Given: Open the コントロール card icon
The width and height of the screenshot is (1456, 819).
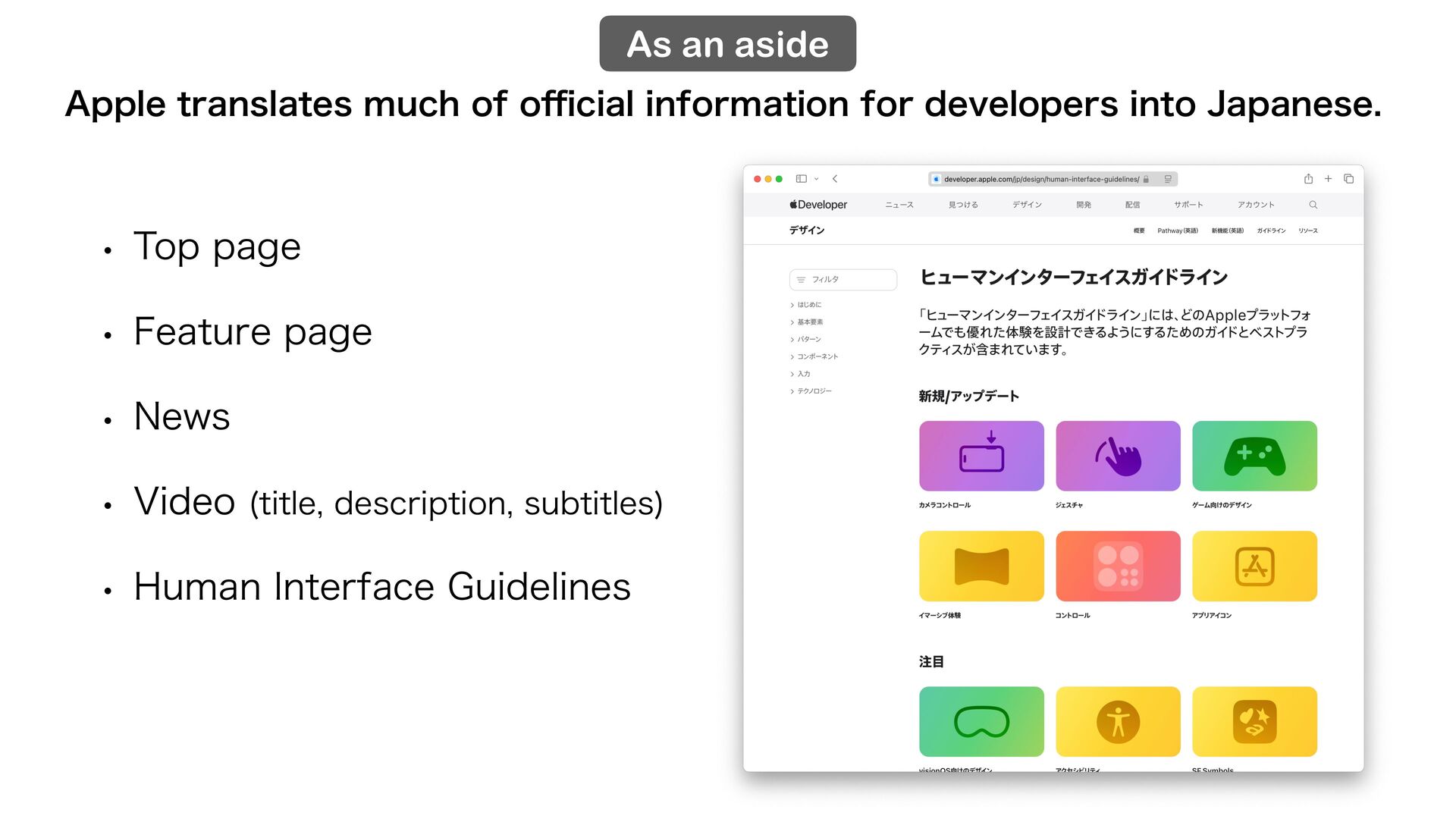Looking at the screenshot, I should tap(1118, 566).
